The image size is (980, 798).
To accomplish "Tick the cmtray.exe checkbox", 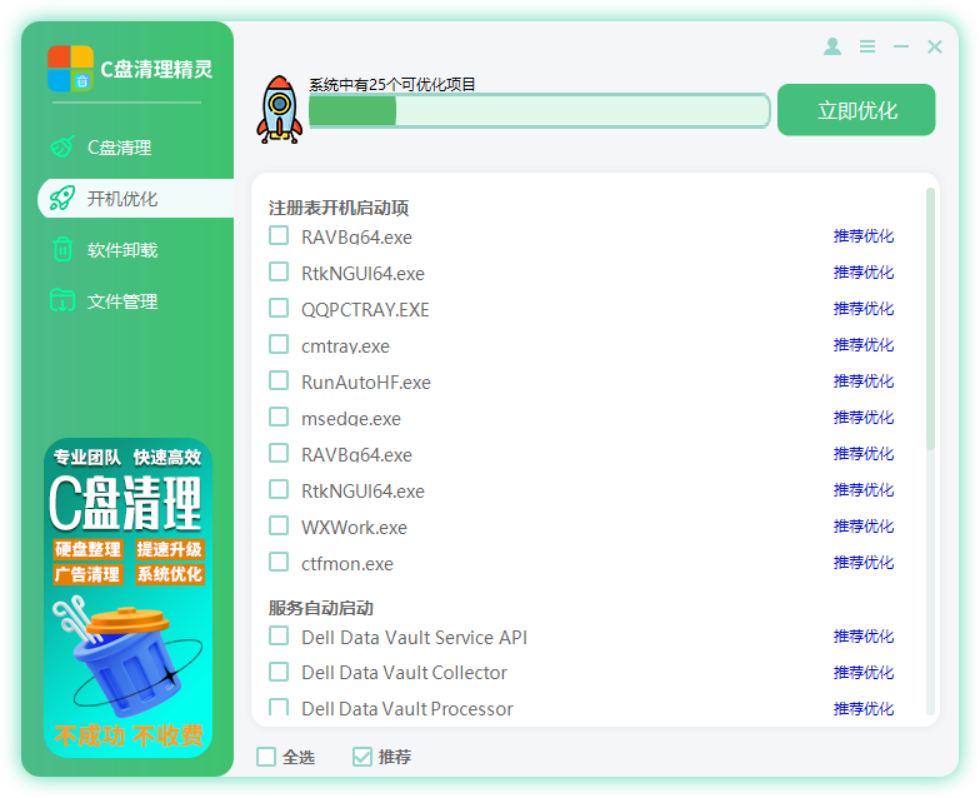I will point(279,344).
